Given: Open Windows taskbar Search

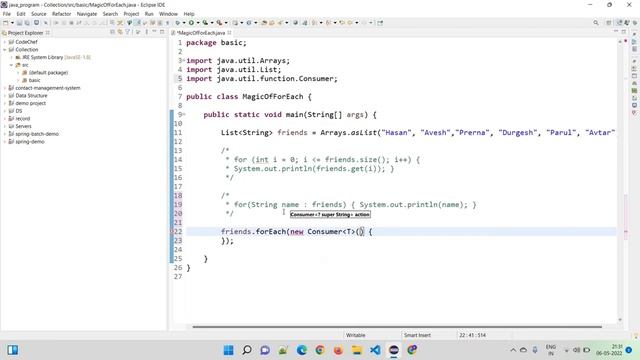Looking at the screenshot, I should click(247, 350).
